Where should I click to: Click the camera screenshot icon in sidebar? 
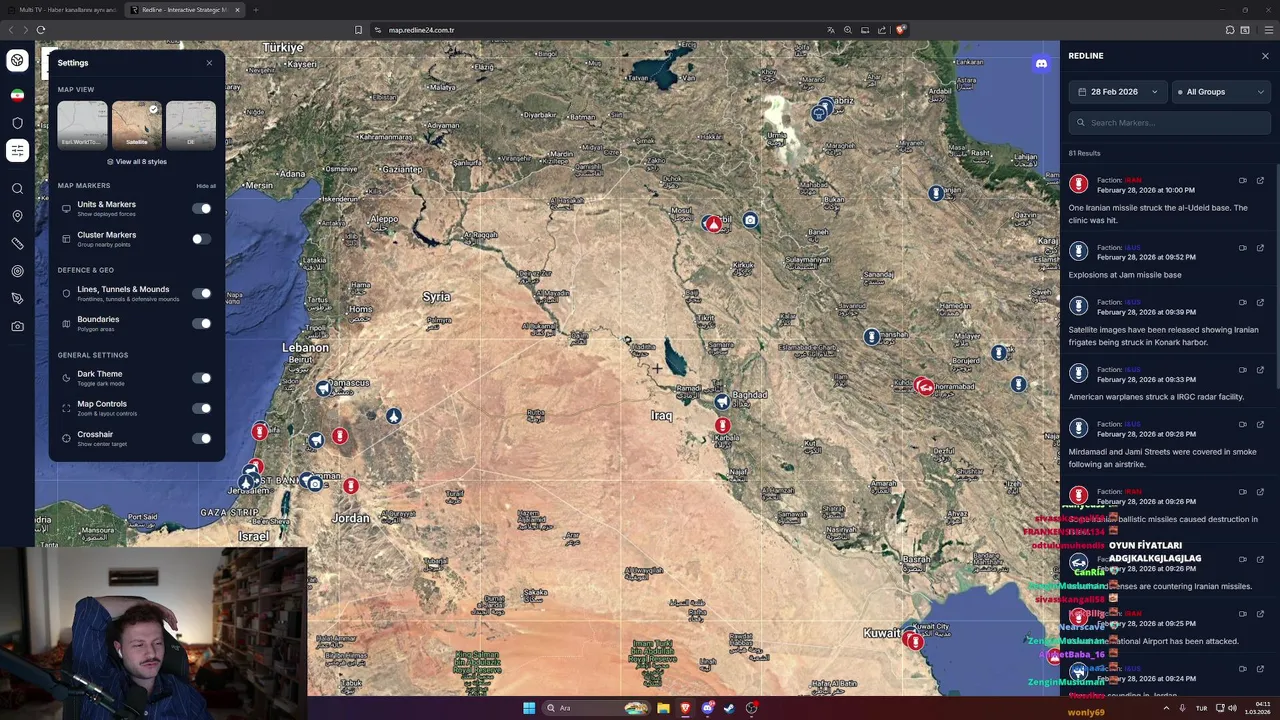17,326
